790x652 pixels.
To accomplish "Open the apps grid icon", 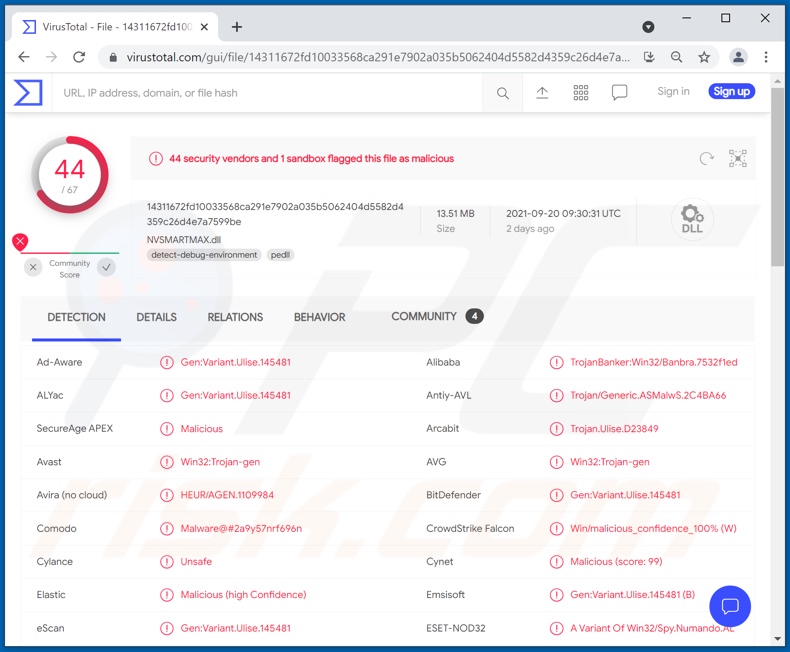I will pyautogui.click(x=580, y=93).
